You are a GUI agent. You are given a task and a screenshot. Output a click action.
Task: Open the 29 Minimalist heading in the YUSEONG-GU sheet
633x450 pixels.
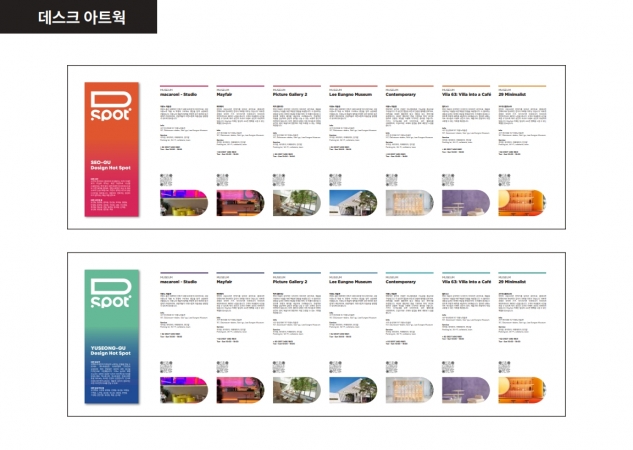[516, 283]
